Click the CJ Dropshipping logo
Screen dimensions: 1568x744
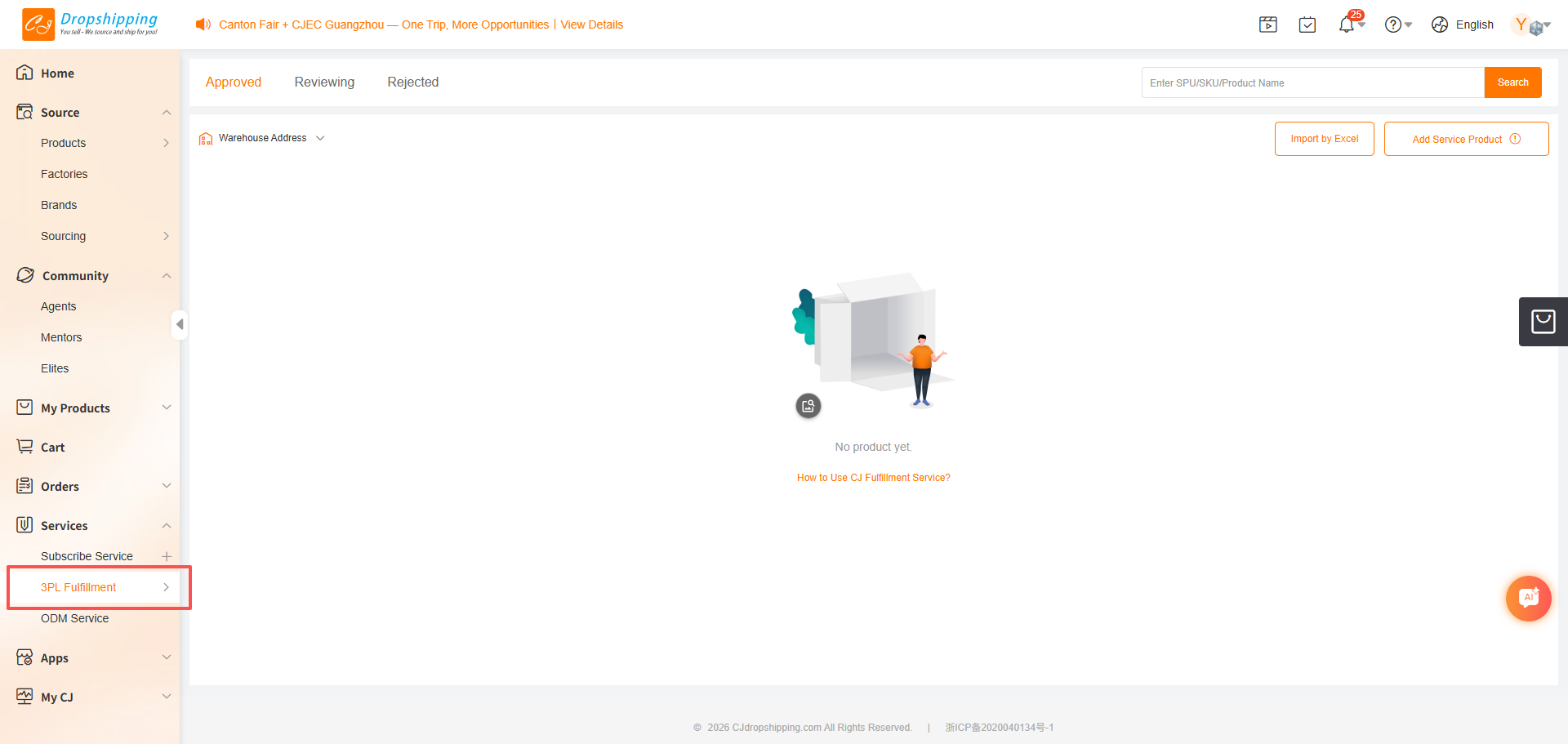[x=90, y=24]
